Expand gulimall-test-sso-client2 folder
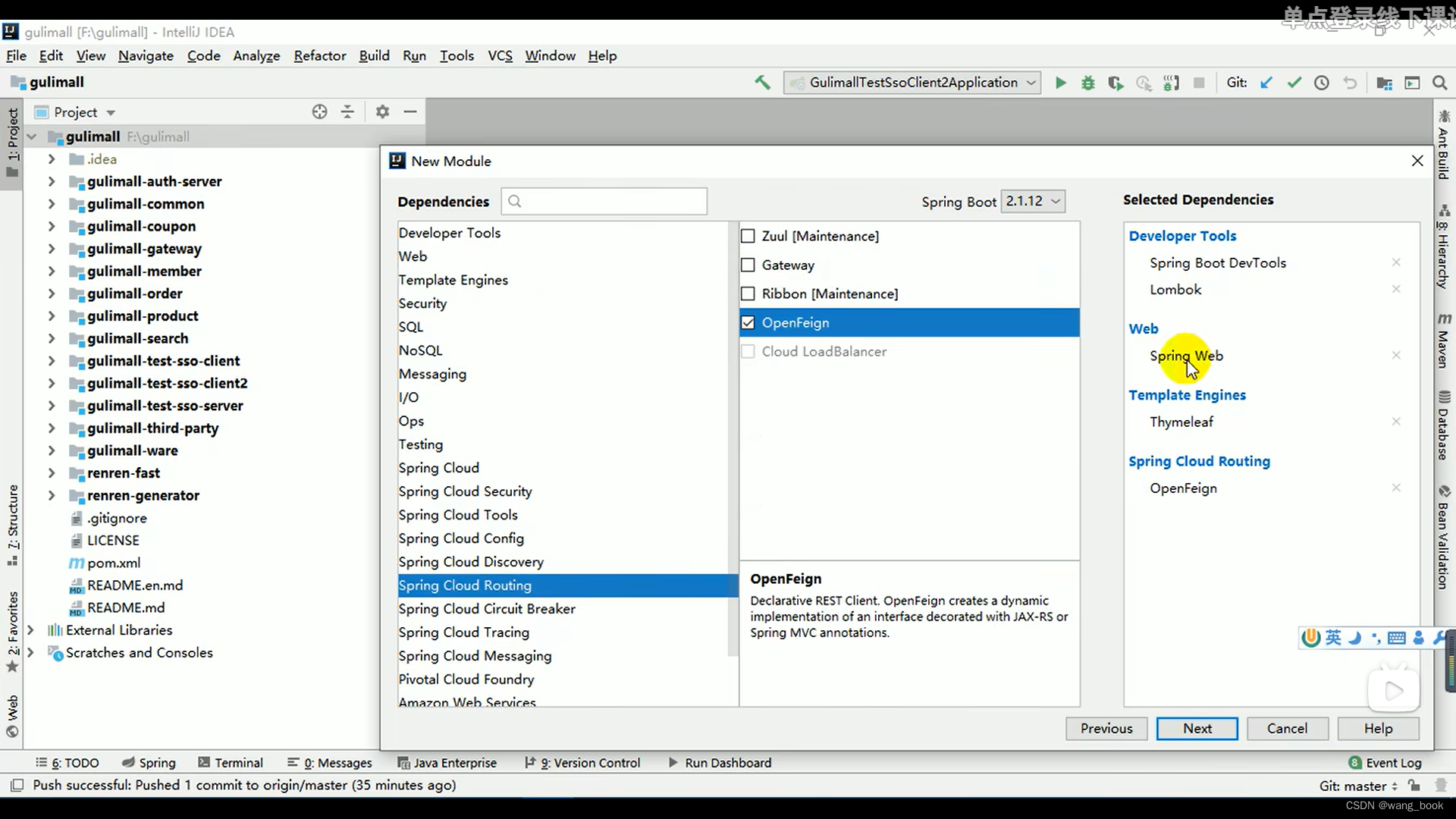The width and height of the screenshot is (1456, 819). (x=51, y=383)
